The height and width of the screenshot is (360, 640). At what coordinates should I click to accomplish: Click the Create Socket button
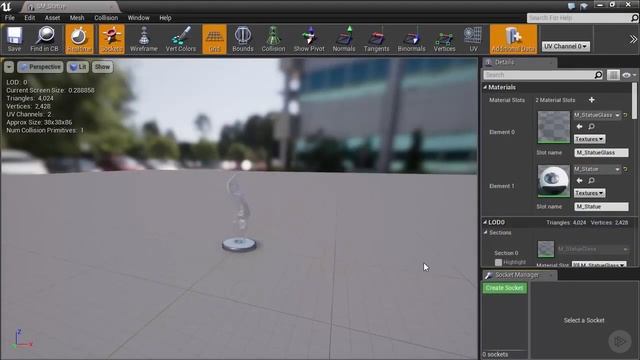point(504,288)
